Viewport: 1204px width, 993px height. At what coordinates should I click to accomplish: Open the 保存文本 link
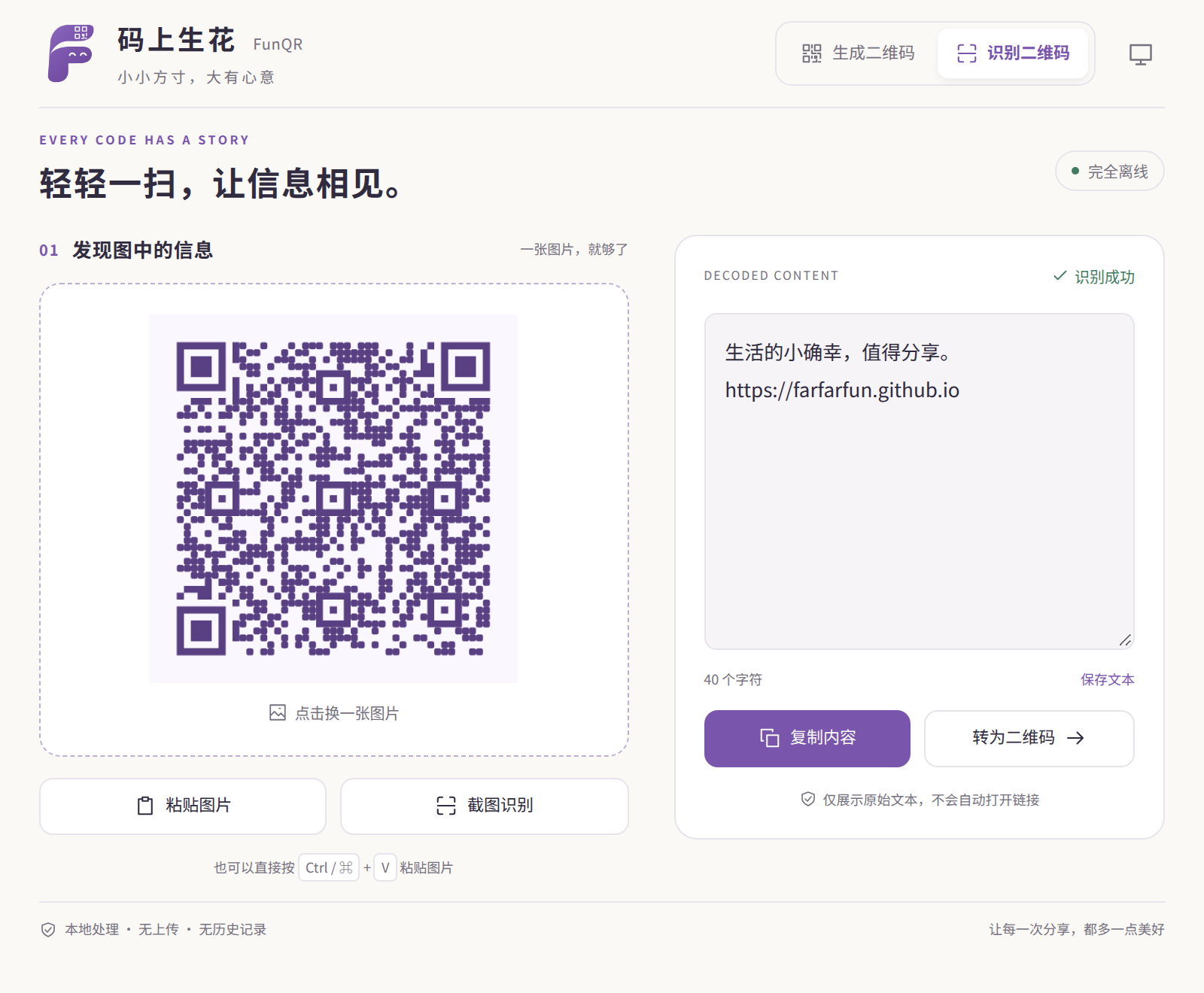pyautogui.click(x=1108, y=680)
